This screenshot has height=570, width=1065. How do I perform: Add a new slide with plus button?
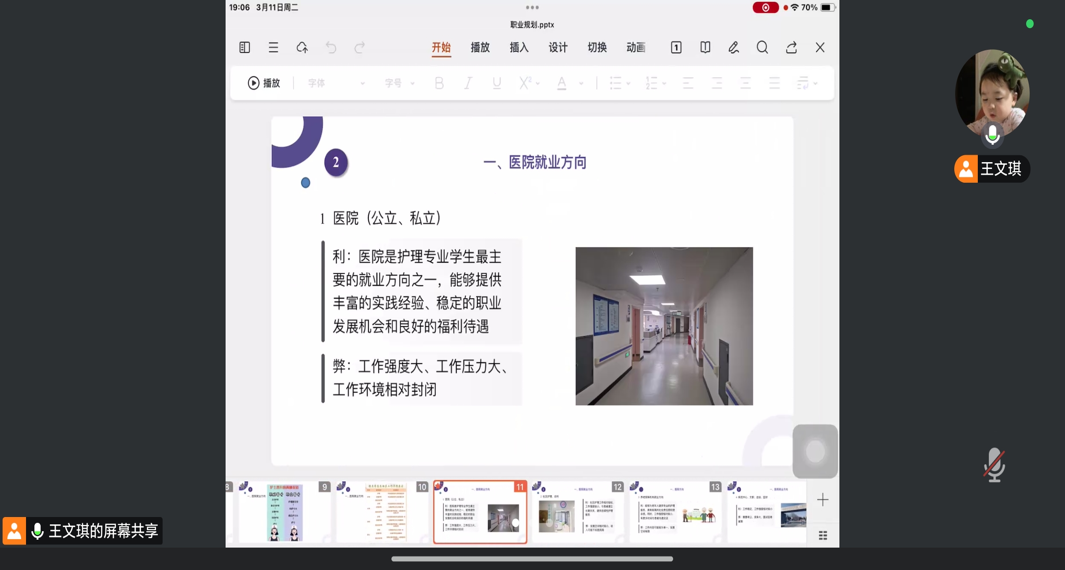(823, 500)
